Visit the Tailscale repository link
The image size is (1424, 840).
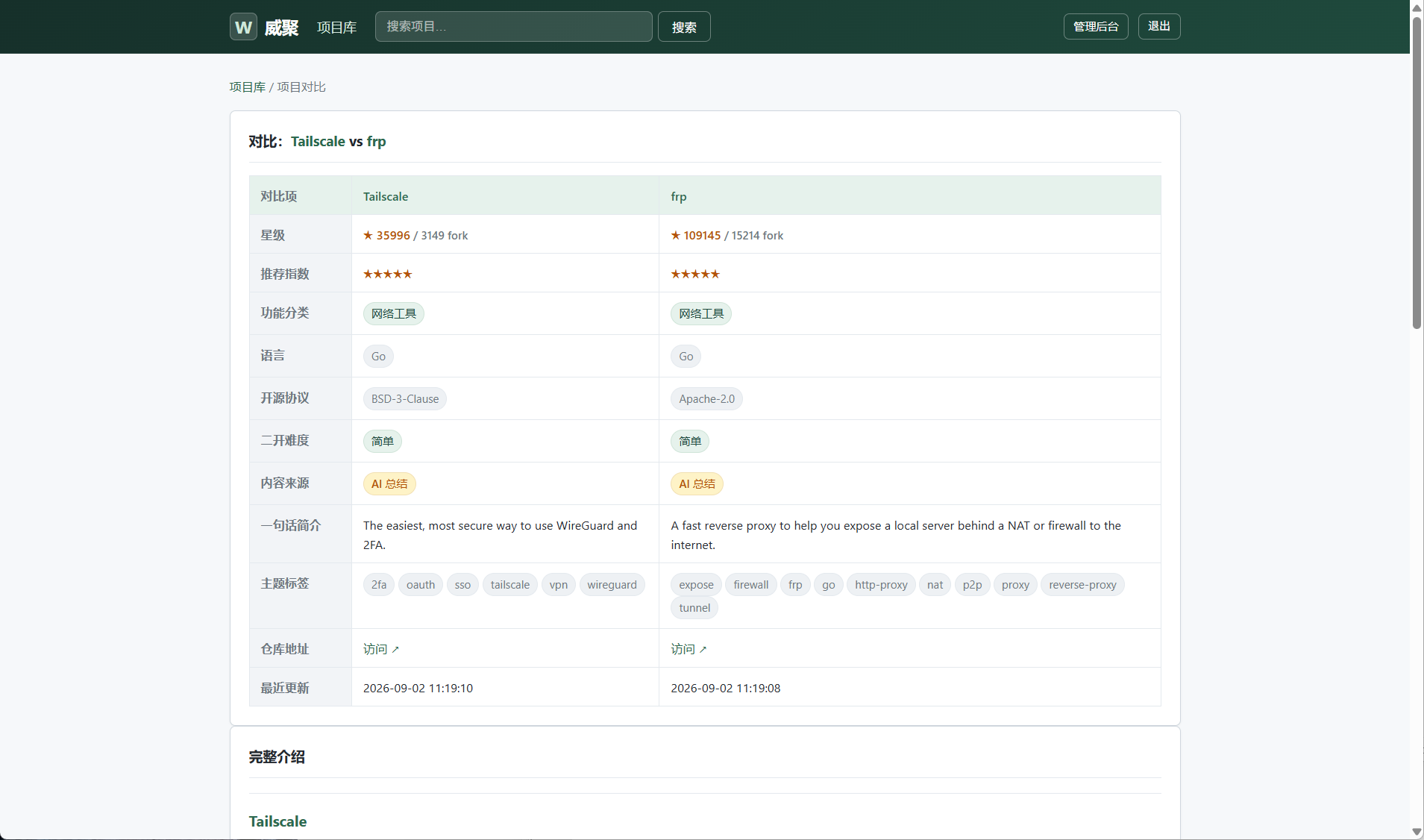tap(381, 649)
